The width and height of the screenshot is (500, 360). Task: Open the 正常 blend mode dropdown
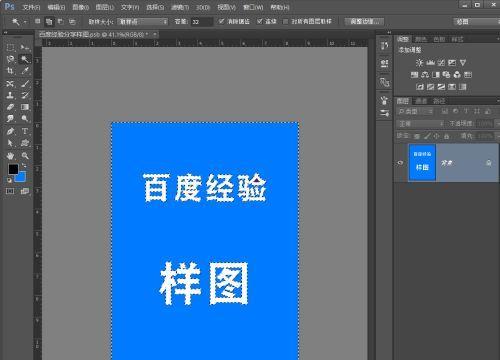click(x=421, y=124)
